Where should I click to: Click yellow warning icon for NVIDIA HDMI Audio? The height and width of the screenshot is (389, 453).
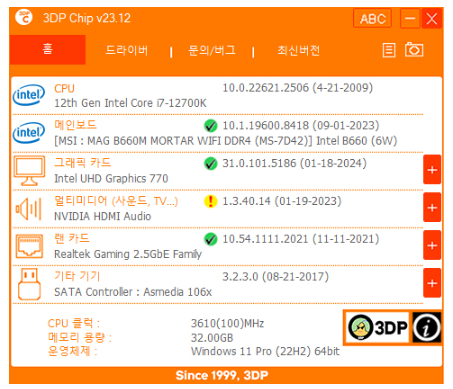pyautogui.click(x=210, y=201)
